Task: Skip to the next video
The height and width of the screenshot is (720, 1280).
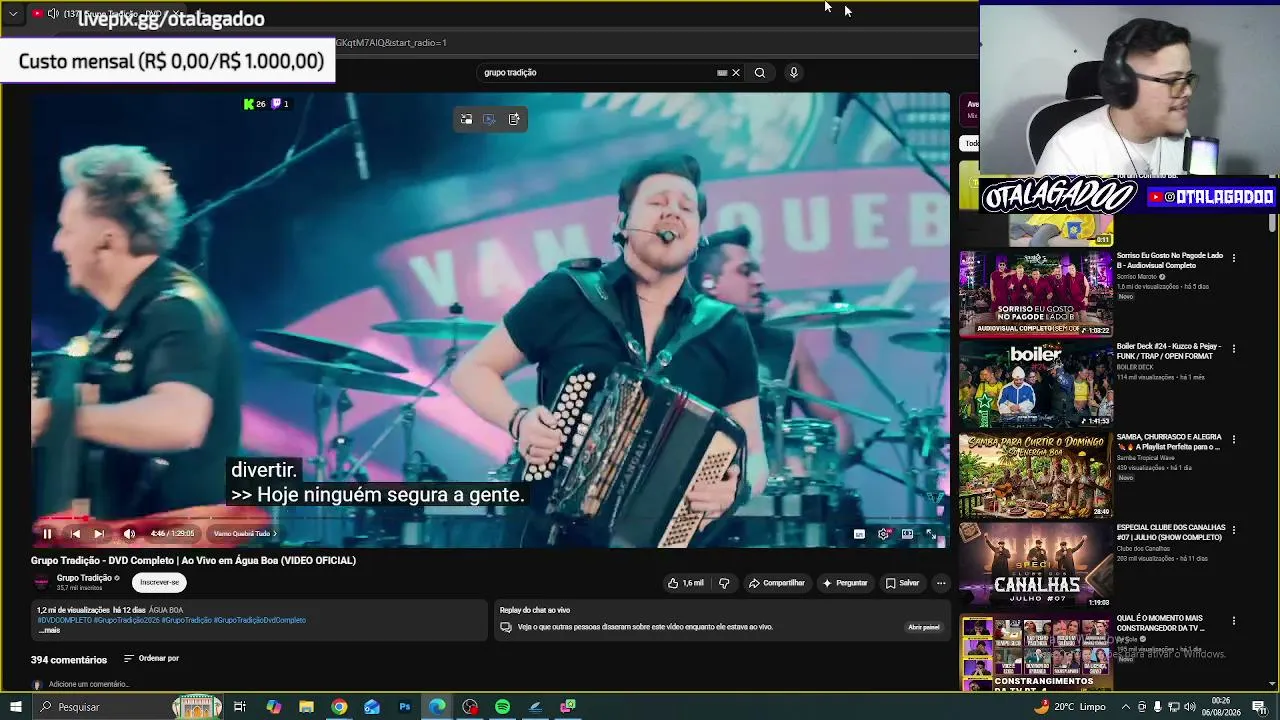Action: click(x=99, y=534)
